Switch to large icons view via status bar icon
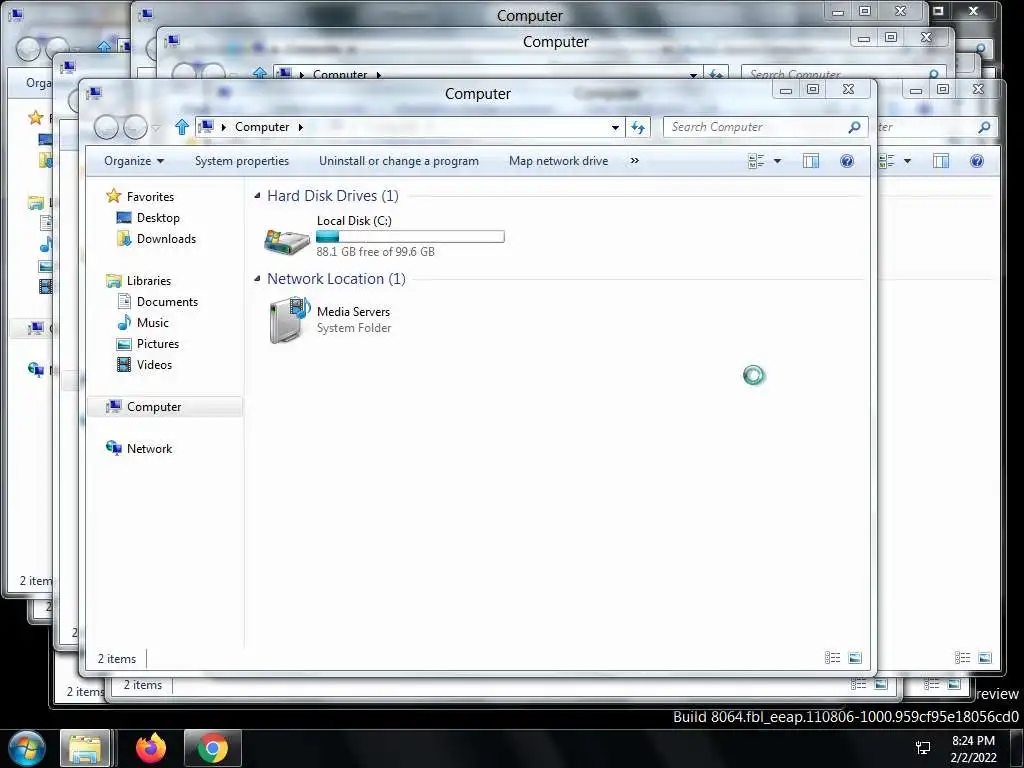Viewport: 1024px width, 768px height. tap(855, 658)
